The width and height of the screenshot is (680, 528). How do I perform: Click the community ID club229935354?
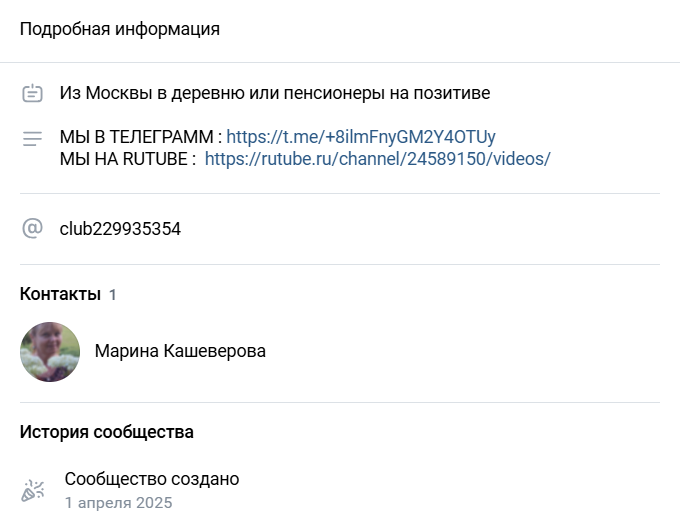point(120,229)
